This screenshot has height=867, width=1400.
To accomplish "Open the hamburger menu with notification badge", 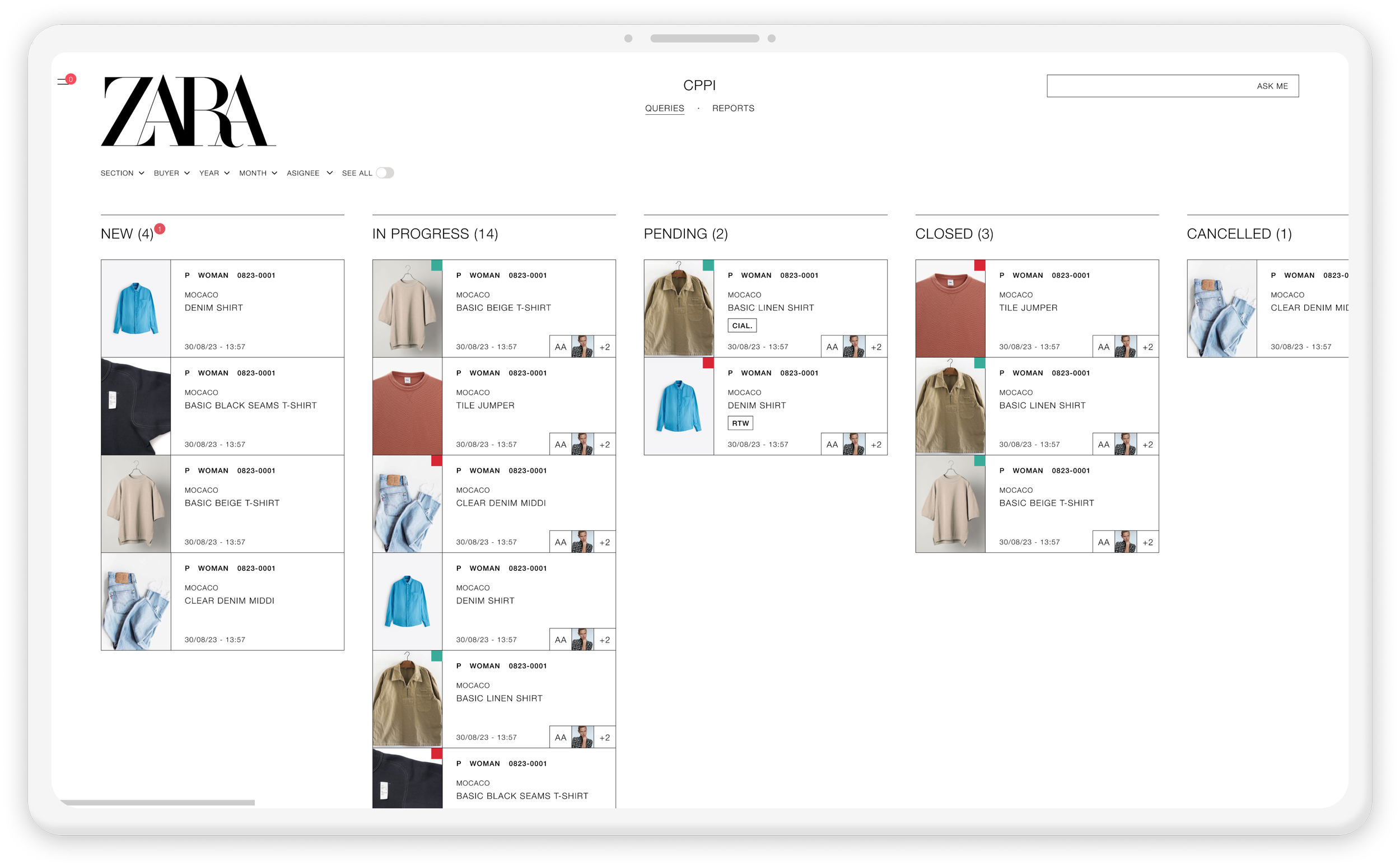I will click(x=64, y=81).
